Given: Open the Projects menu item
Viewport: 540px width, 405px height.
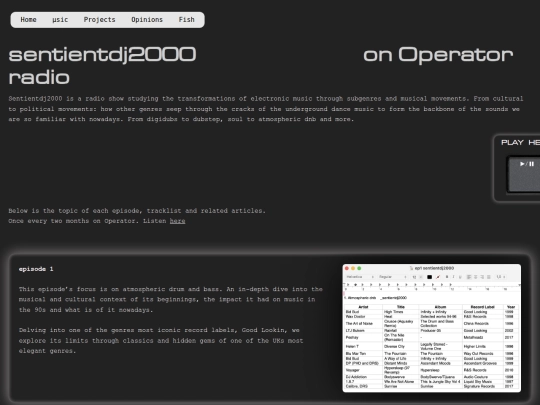Looking at the screenshot, I should coord(99,20).
